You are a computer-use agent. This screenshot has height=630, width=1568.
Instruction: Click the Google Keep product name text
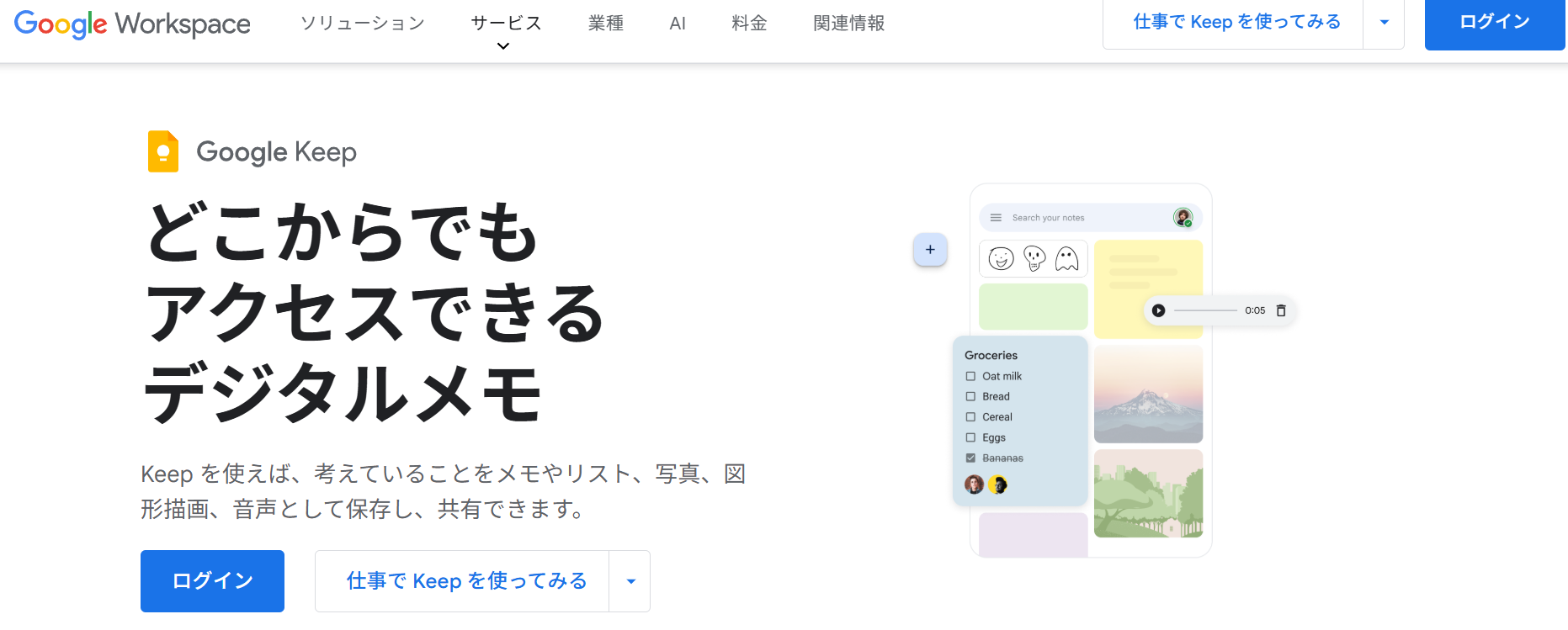click(276, 152)
